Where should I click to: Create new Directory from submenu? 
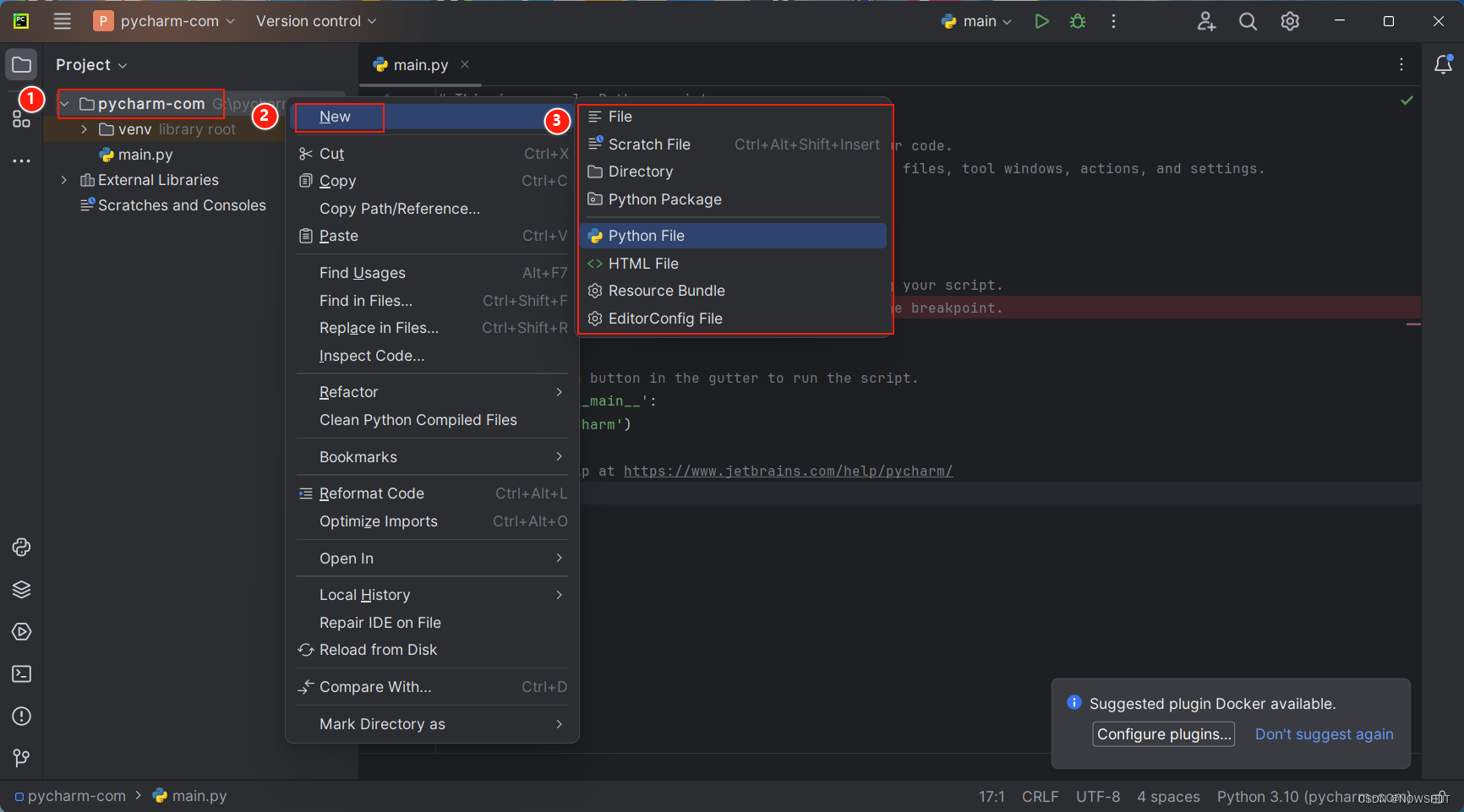click(734, 172)
